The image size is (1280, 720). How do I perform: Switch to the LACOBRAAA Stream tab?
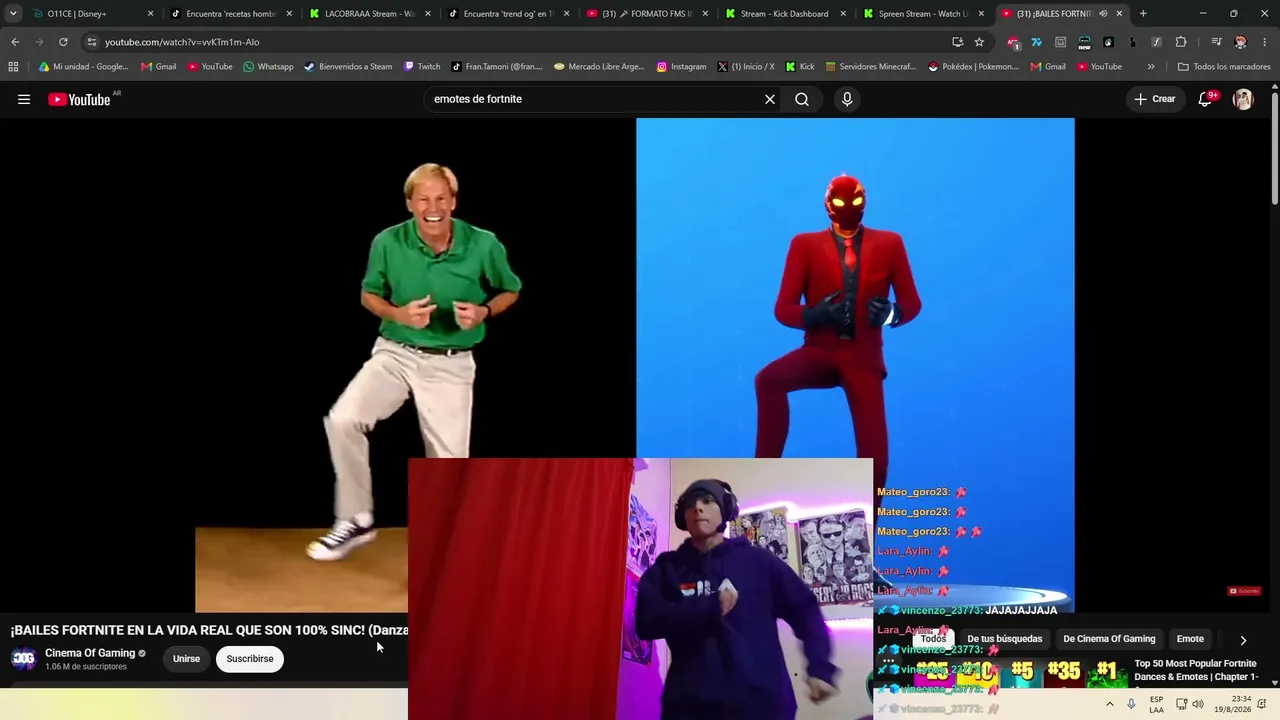(x=368, y=14)
